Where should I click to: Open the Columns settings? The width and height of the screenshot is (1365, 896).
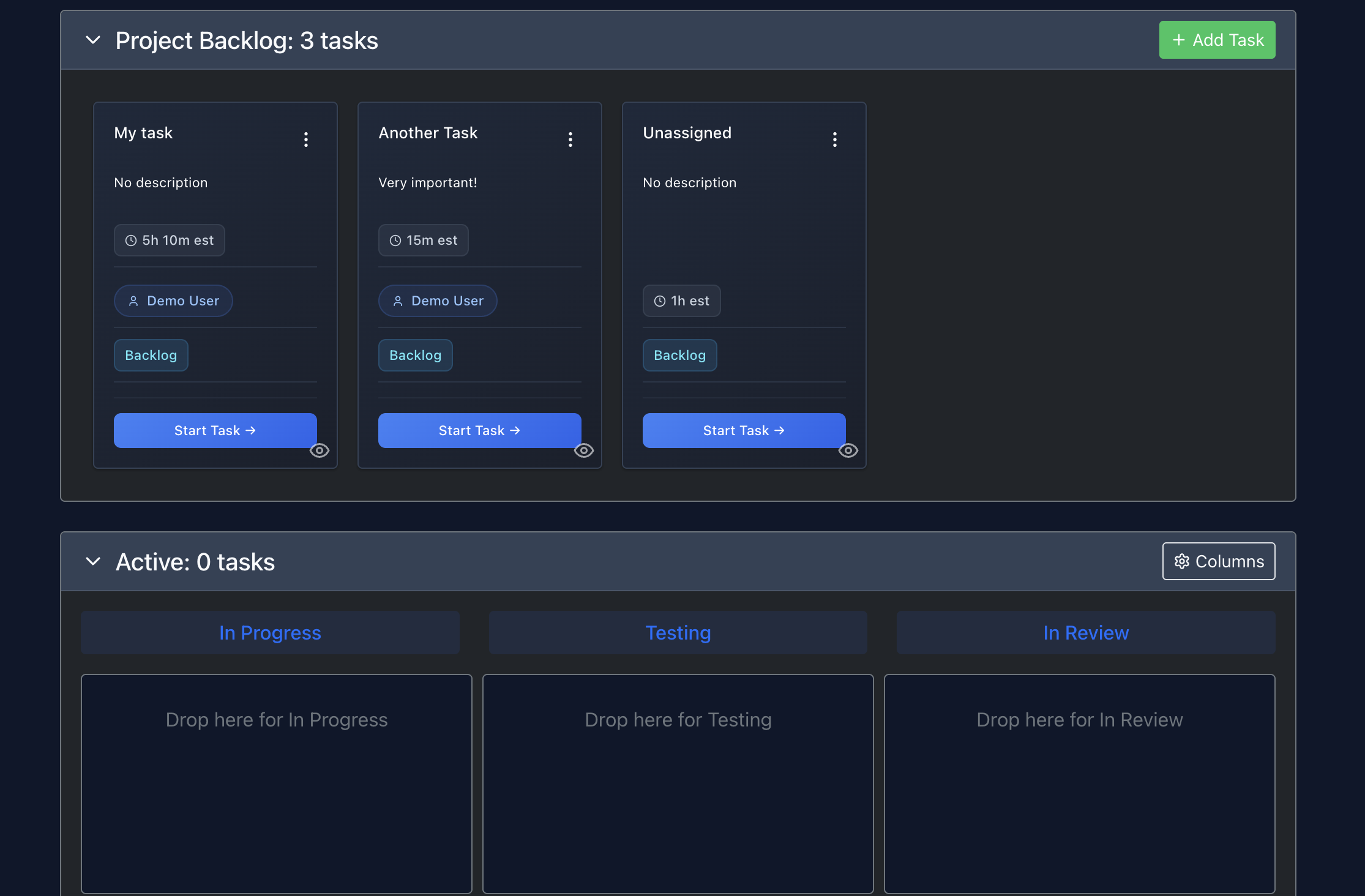coord(1218,561)
